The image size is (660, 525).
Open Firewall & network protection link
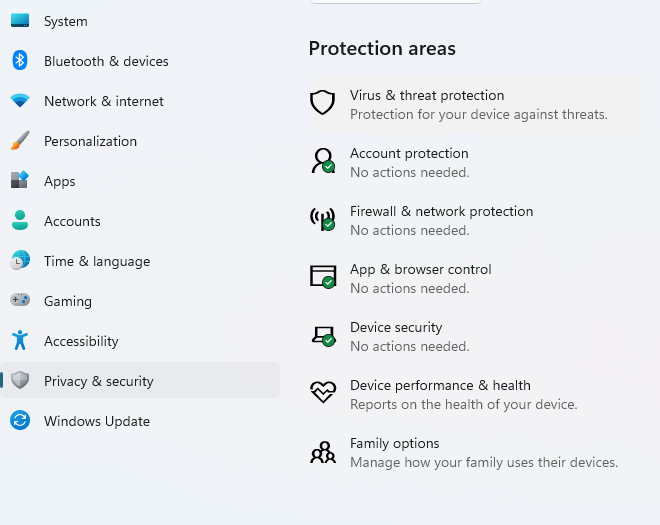coord(441,211)
